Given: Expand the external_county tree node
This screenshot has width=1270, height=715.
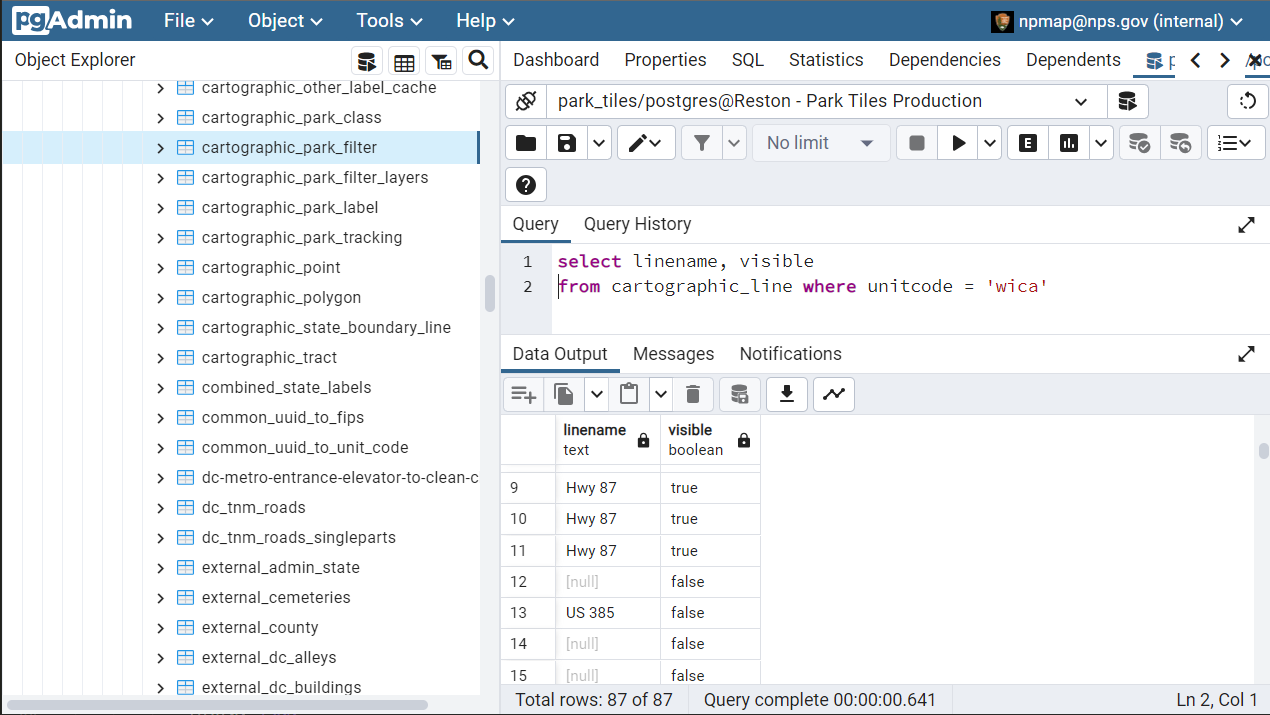Looking at the screenshot, I should 160,628.
